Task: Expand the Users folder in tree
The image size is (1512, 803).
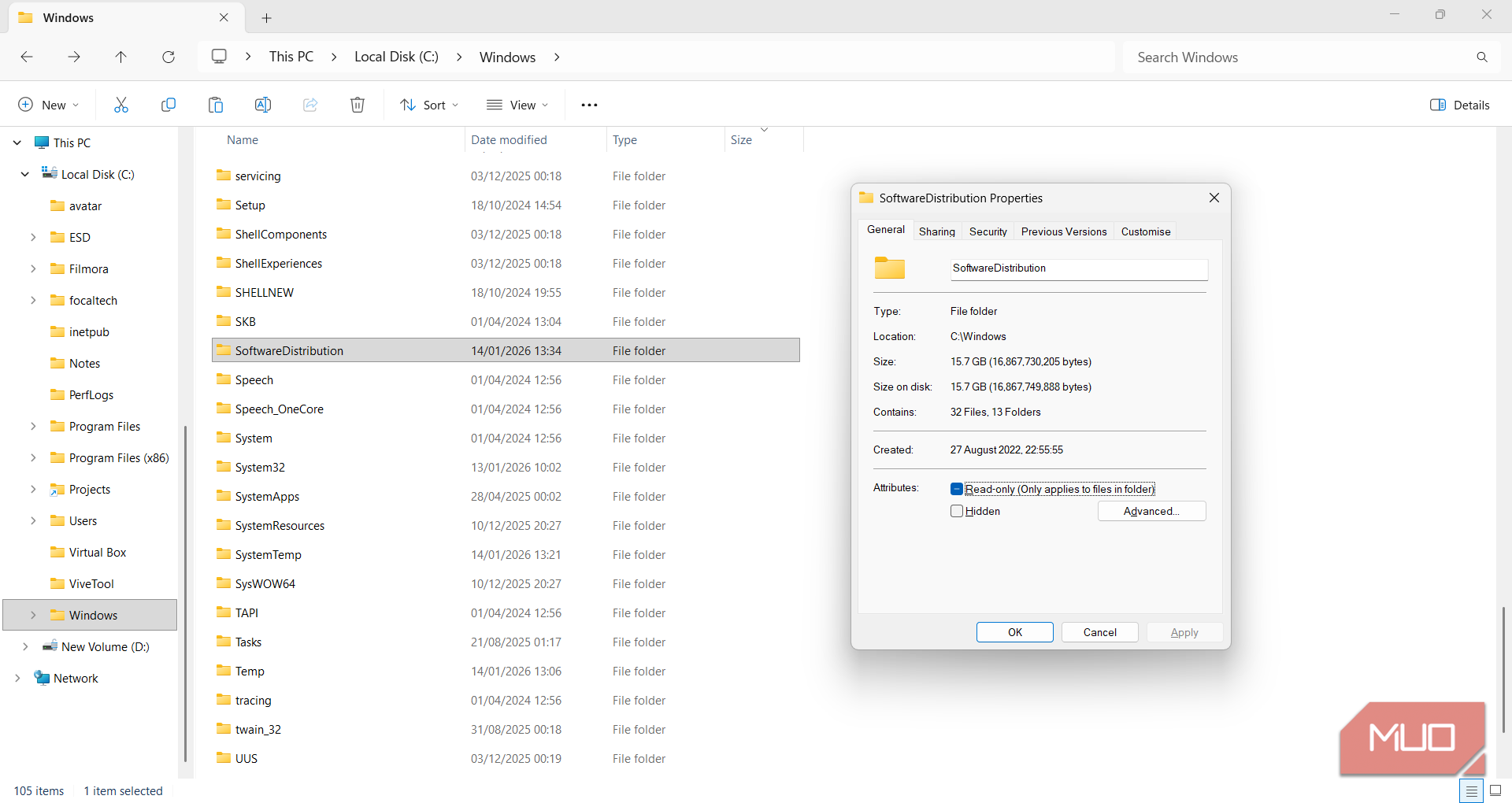Action: (x=33, y=520)
